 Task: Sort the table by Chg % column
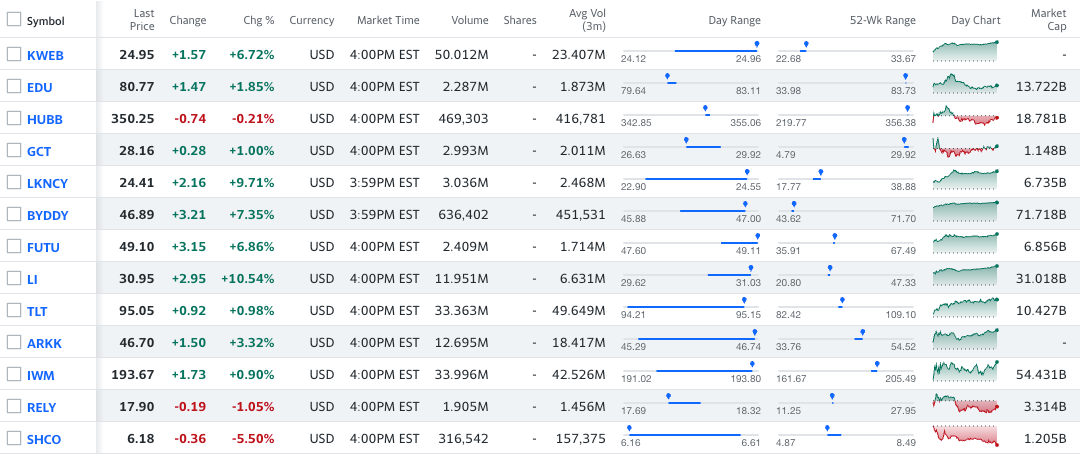[x=258, y=20]
